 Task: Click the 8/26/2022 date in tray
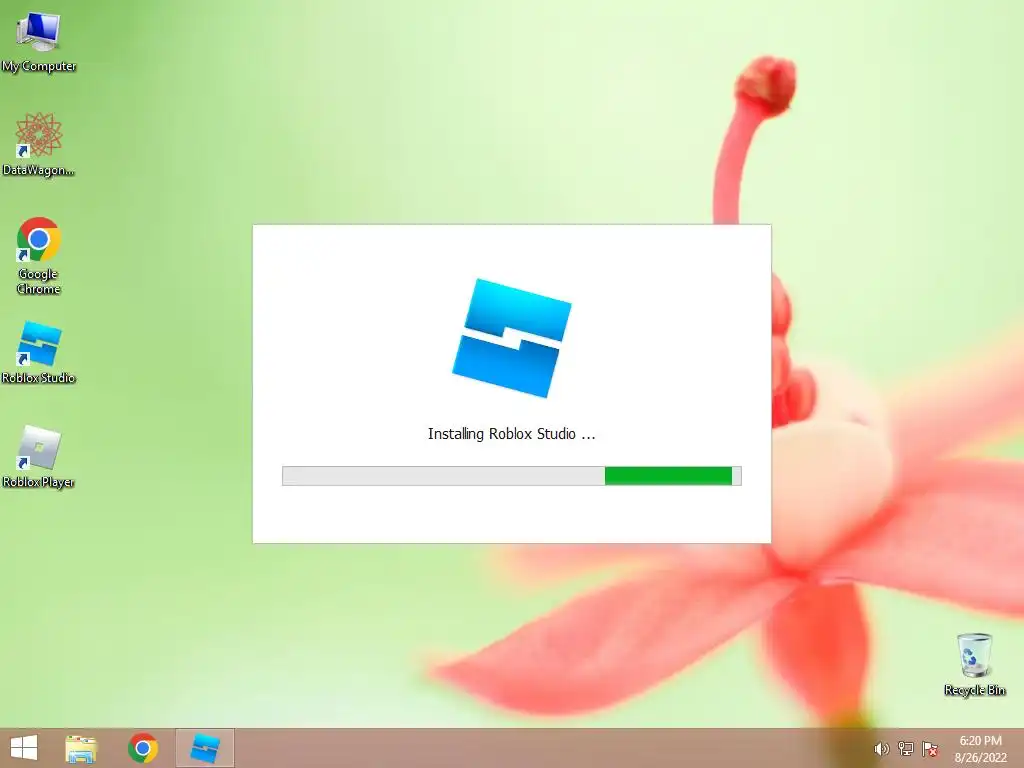(x=980, y=758)
